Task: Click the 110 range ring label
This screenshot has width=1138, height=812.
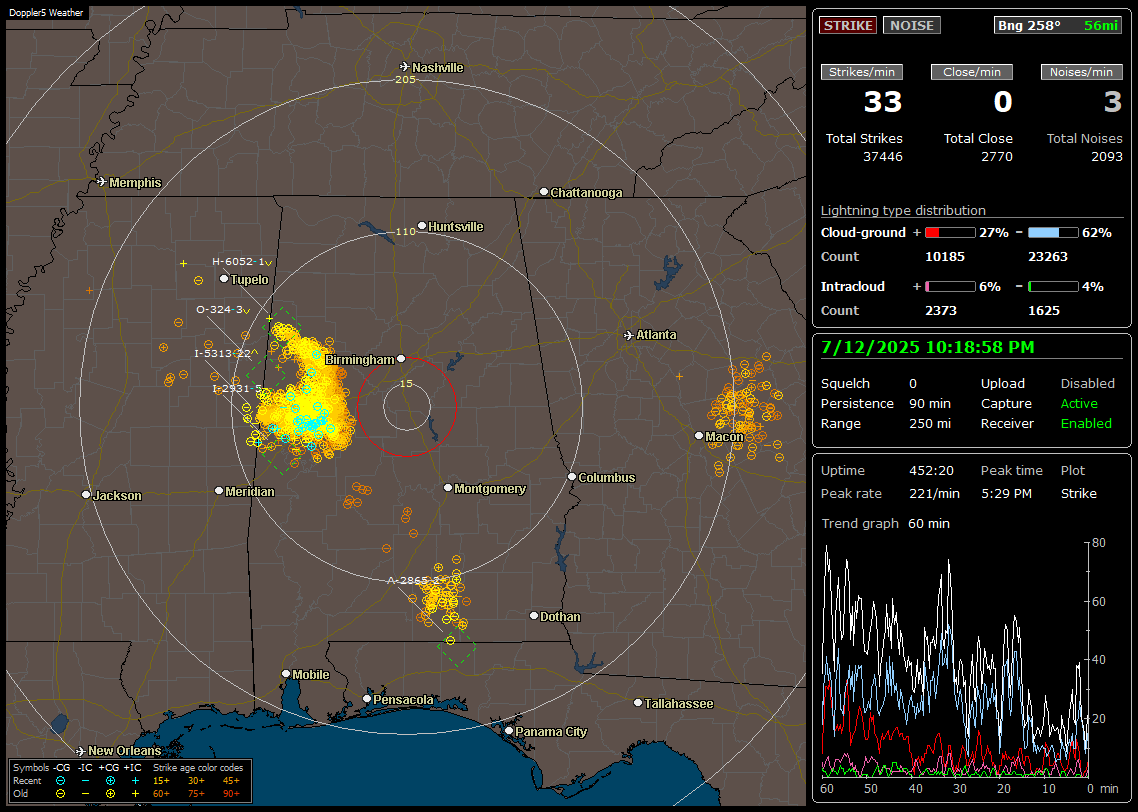Action: tap(405, 231)
